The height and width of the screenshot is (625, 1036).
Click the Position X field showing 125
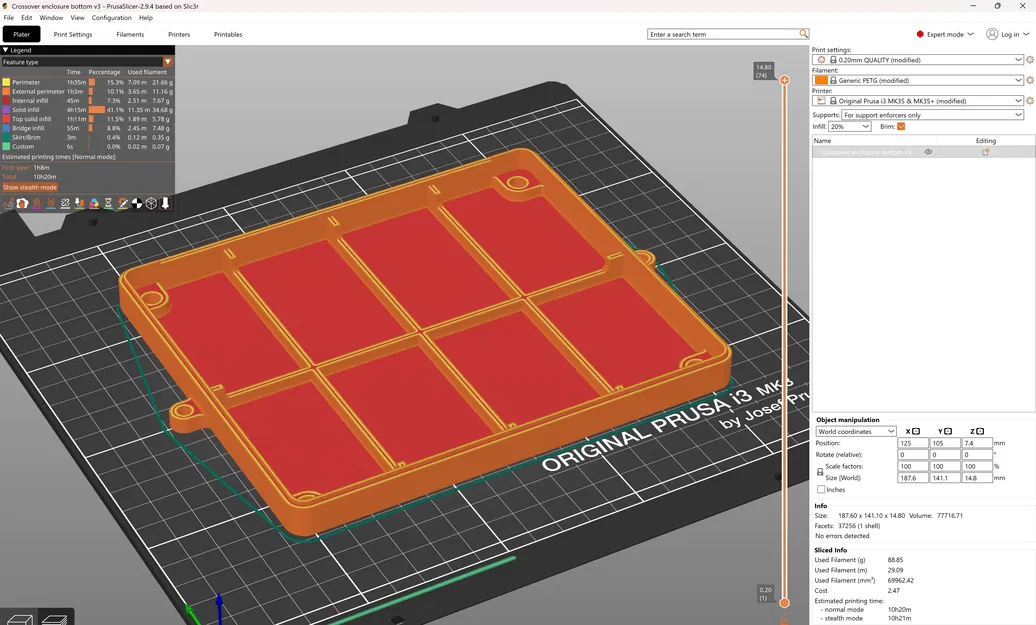point(912,443)
